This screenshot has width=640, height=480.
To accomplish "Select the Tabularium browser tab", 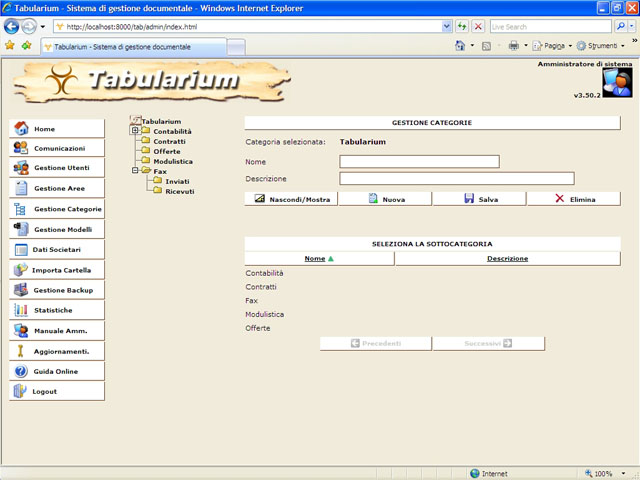I will pyautogui.click(x=133, y=47).
